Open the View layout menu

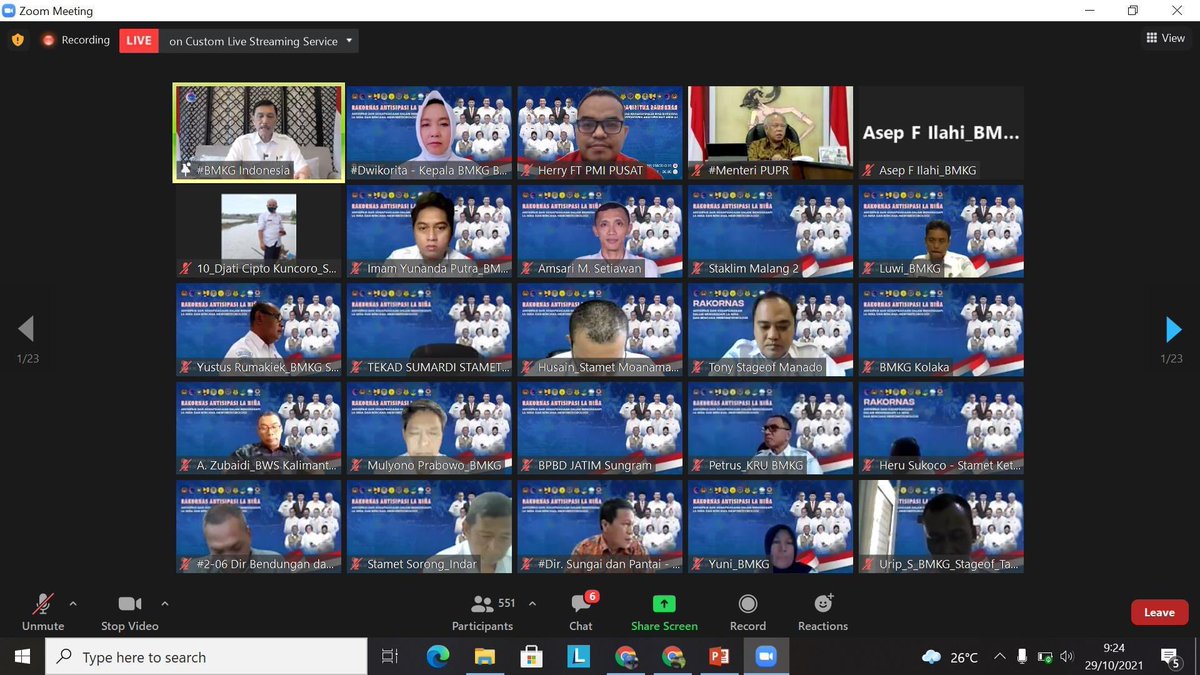(x=1165, y=38)
